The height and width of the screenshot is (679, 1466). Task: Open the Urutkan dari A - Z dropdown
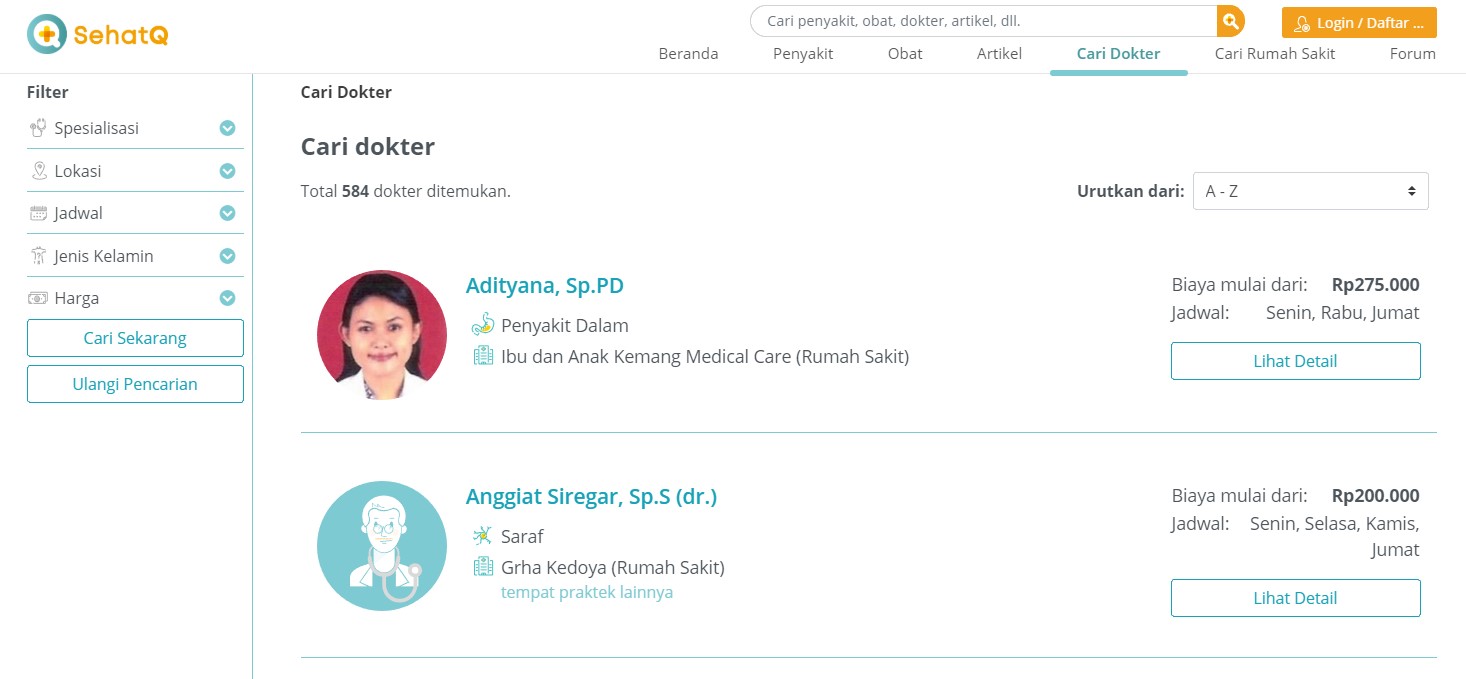tap(1310, 191)
